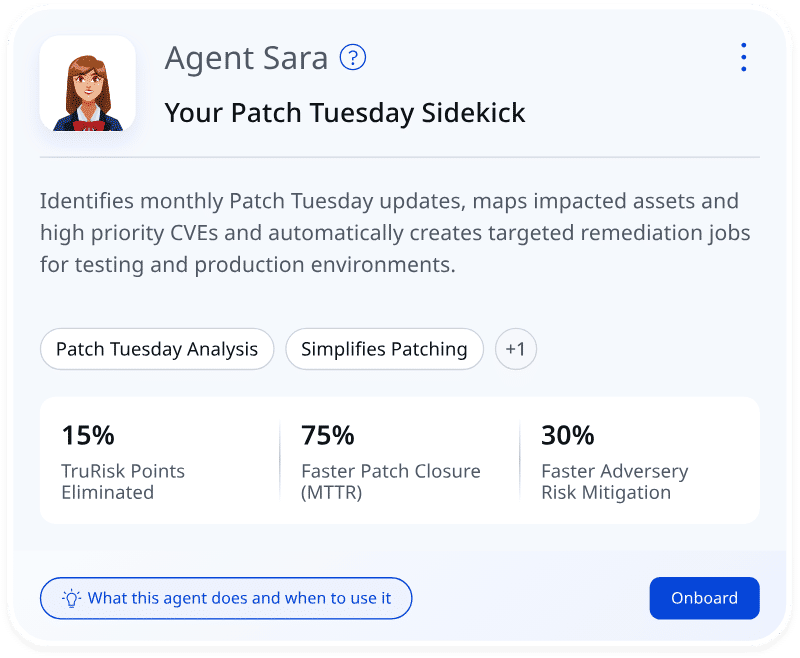
Task: Expand the +1 hidden tags chip
Action: pos(516,349)
